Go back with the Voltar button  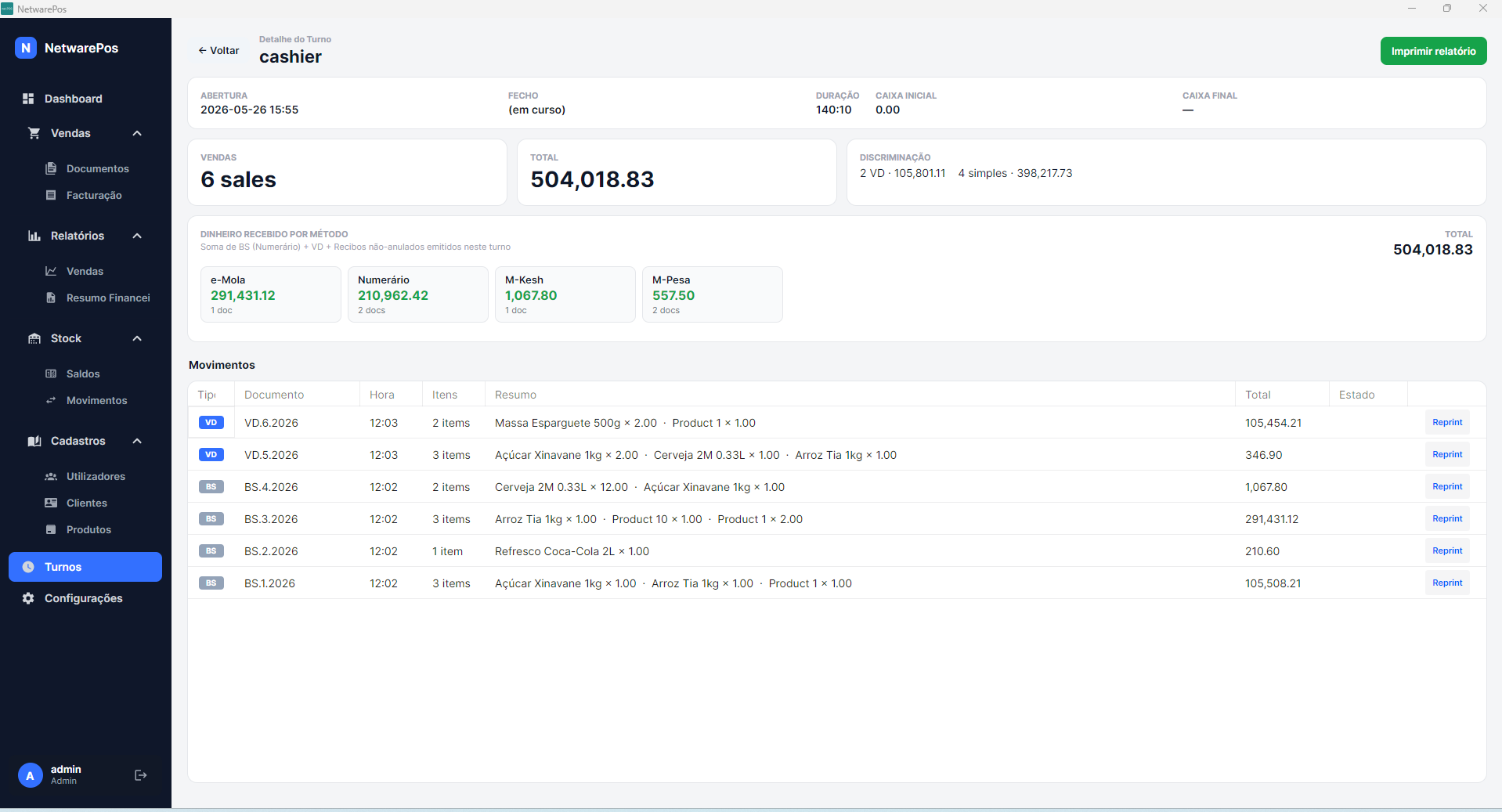[218, 50]
